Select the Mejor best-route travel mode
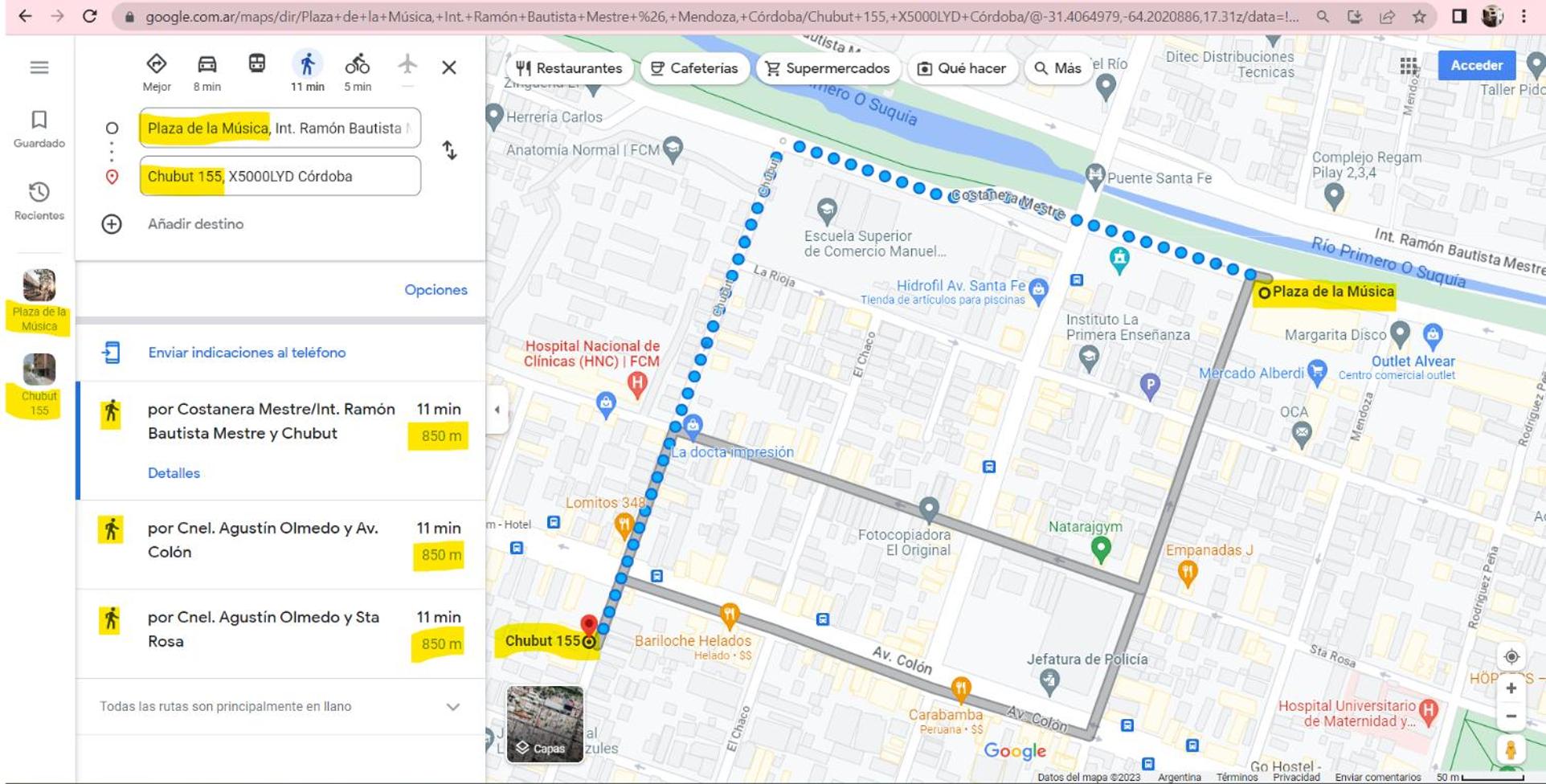The width and height of the screenshot is (1546, 784). click(x=157, y=71)
